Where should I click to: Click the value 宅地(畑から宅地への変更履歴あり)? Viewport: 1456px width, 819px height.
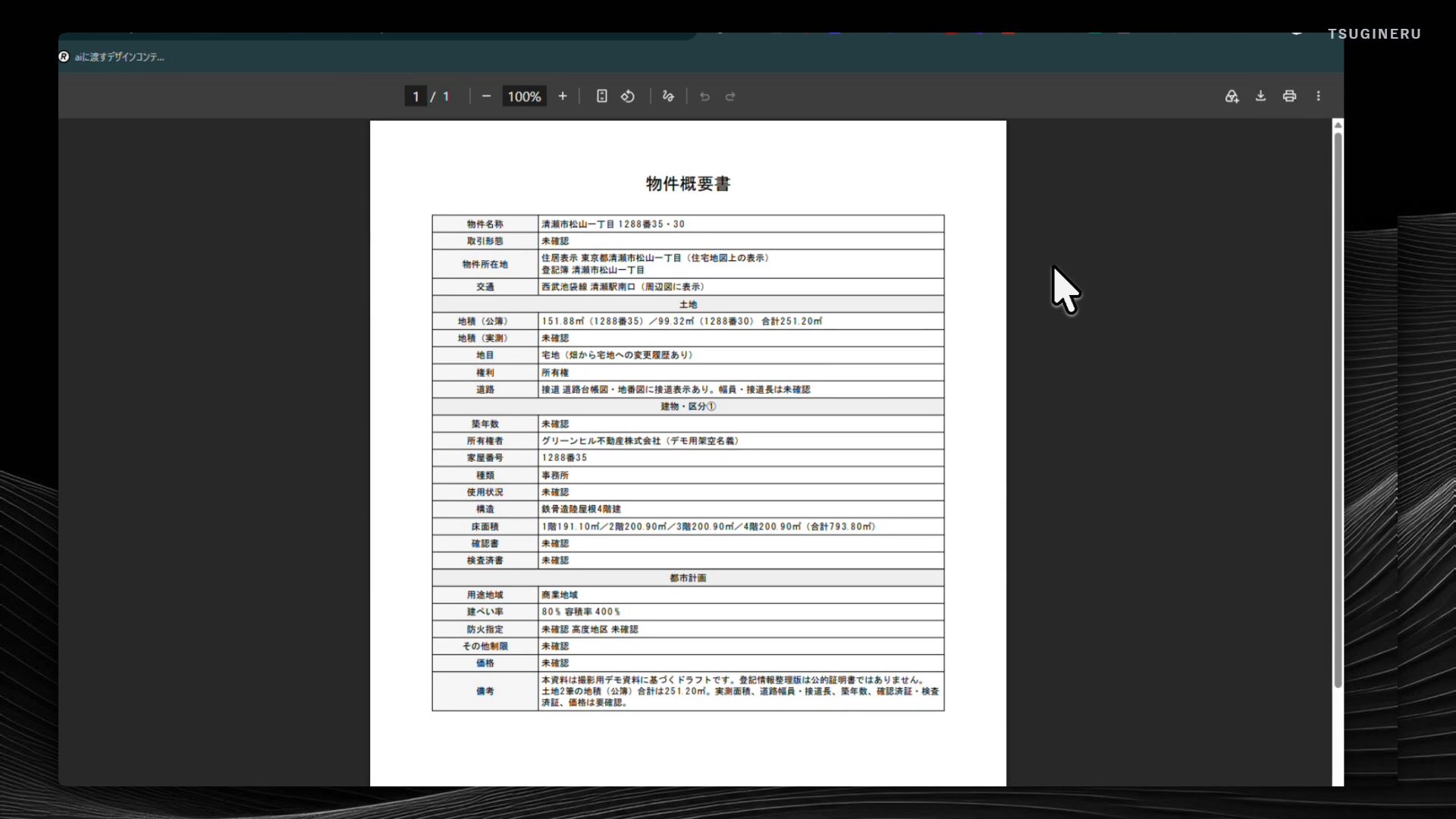coord(619,356)
